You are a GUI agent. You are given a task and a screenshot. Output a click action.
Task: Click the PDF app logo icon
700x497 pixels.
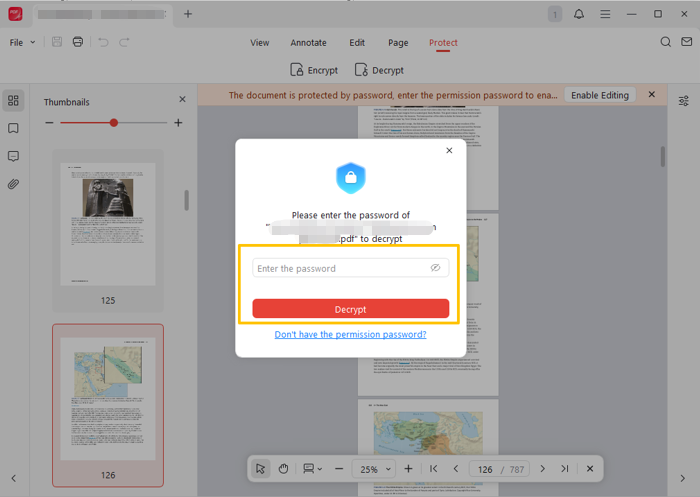(15, 14)
